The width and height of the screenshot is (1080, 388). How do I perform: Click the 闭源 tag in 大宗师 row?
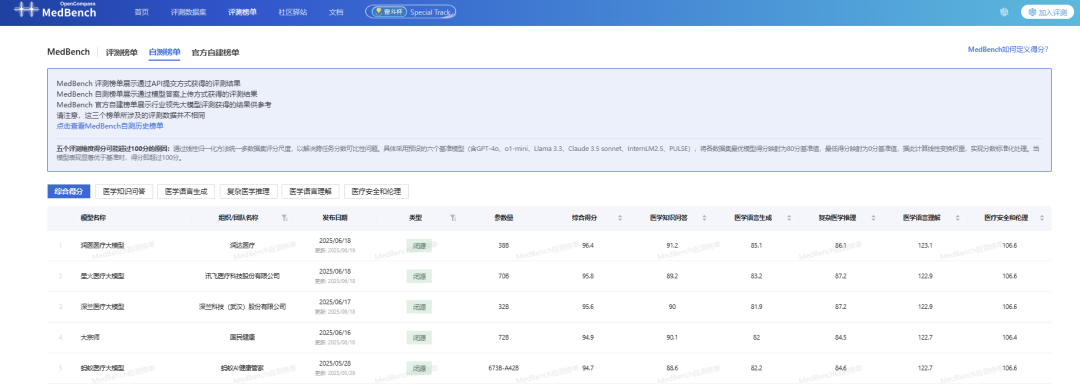click(x=419, y=338)
